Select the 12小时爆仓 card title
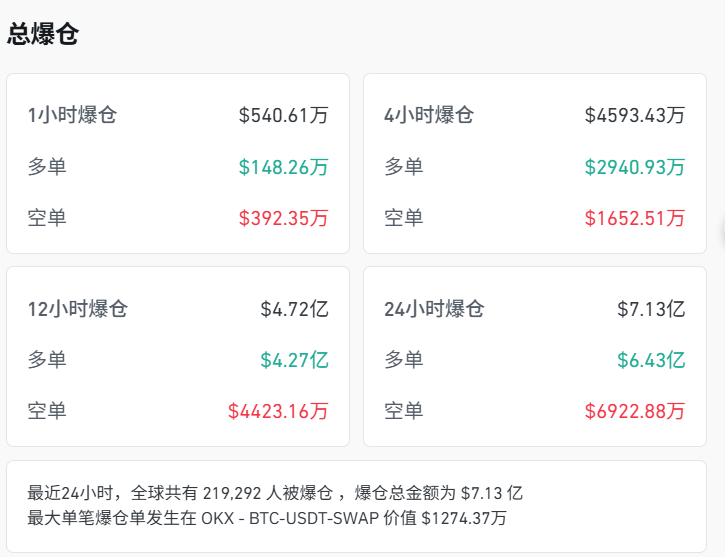 [x=78, y=308]
